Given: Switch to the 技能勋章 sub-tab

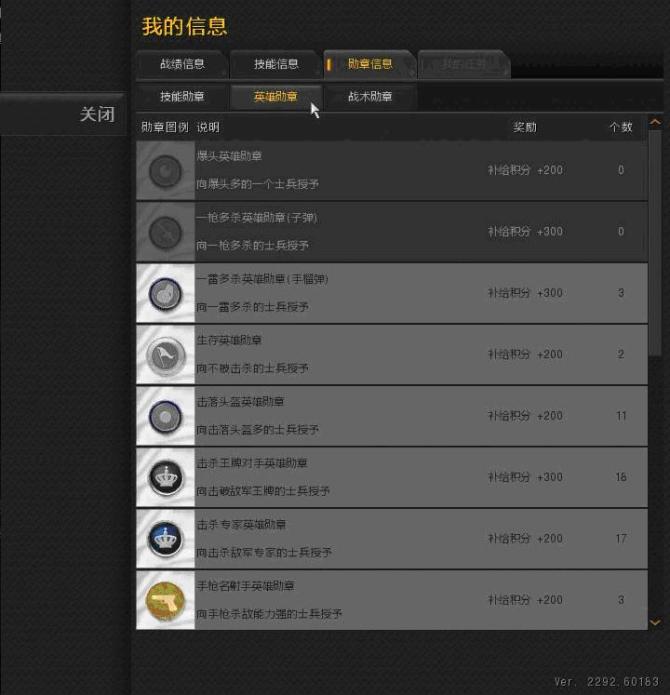Looking at the screenshot, I should (182, 96).
